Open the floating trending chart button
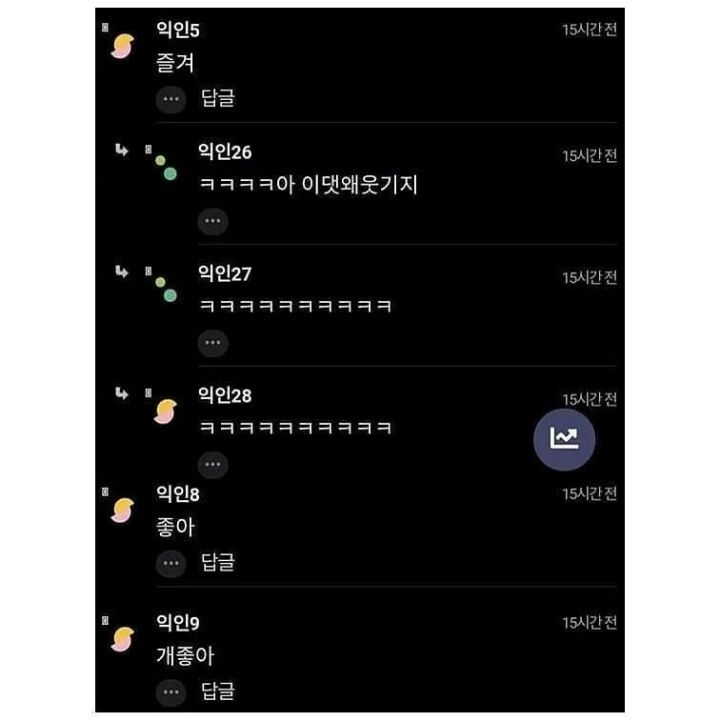Screen dimensions: 720x720 click(564, 439)
